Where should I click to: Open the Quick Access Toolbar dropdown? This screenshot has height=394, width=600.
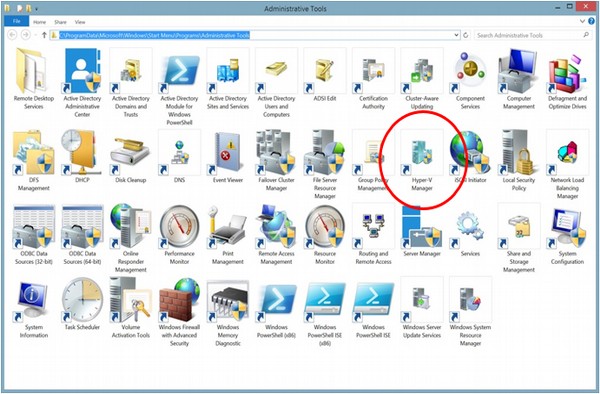point(37,8)
